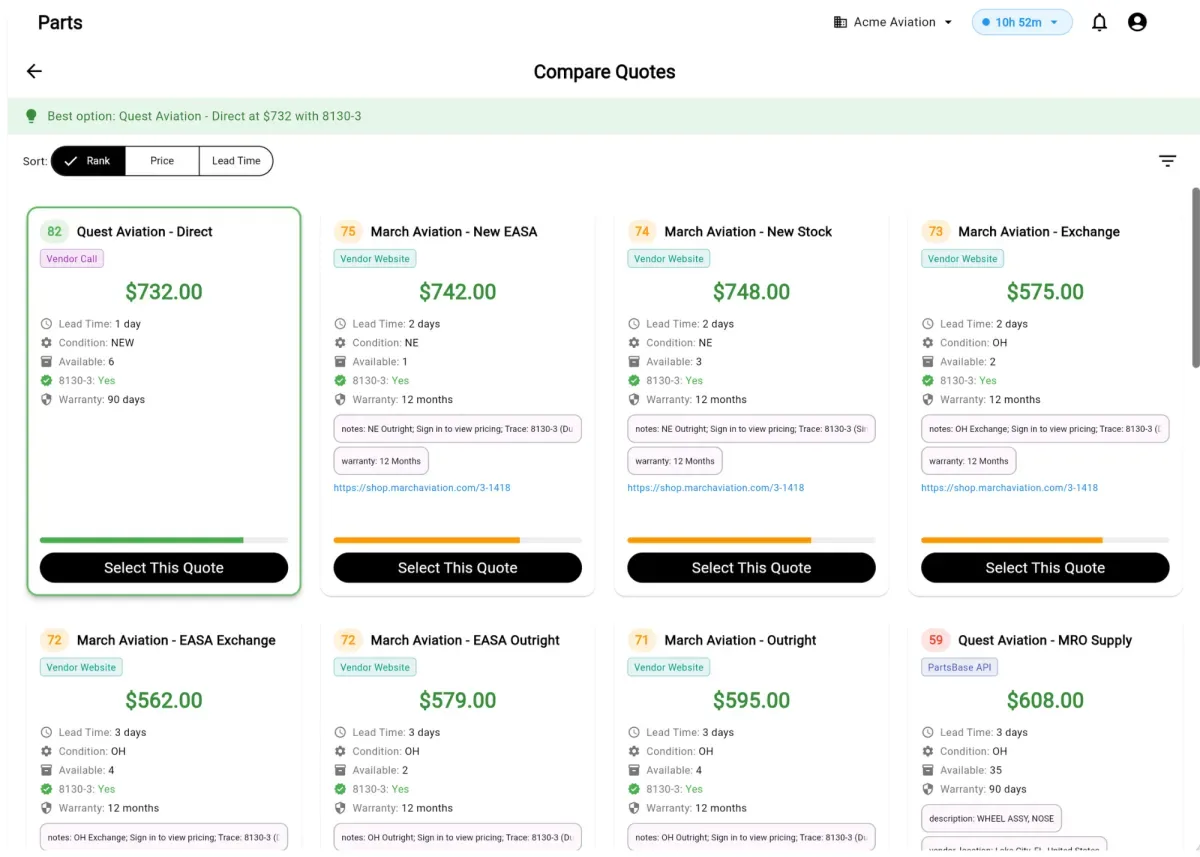This screenshot has width=1200, height=857.
Task: Open the shop link on March Aviation - New EASA
Action: click(x=422, y=488)
